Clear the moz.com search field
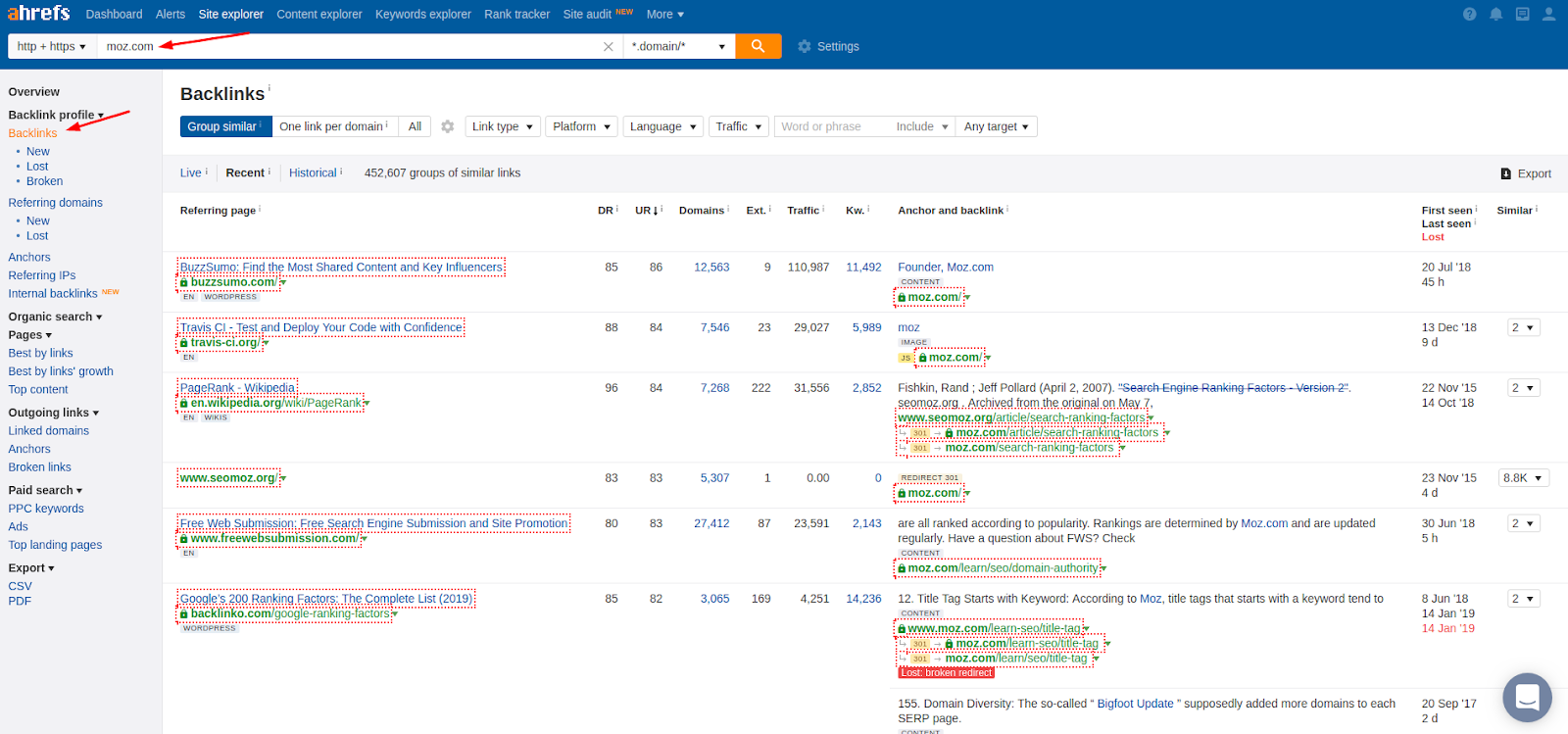The height and width of the screenshot is (734, 1568). pos(608,46)
